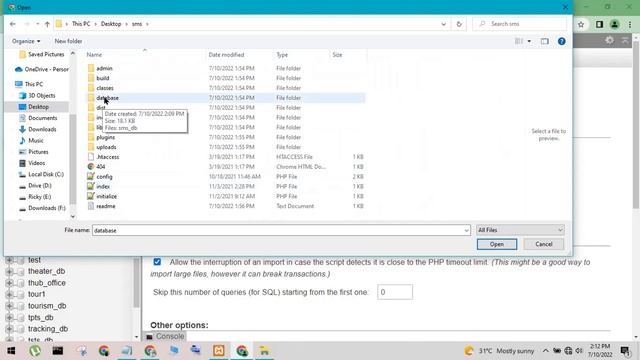Expand the tourism_db database tree node
The width and height of the screenshot is (640, 360).
10,306
